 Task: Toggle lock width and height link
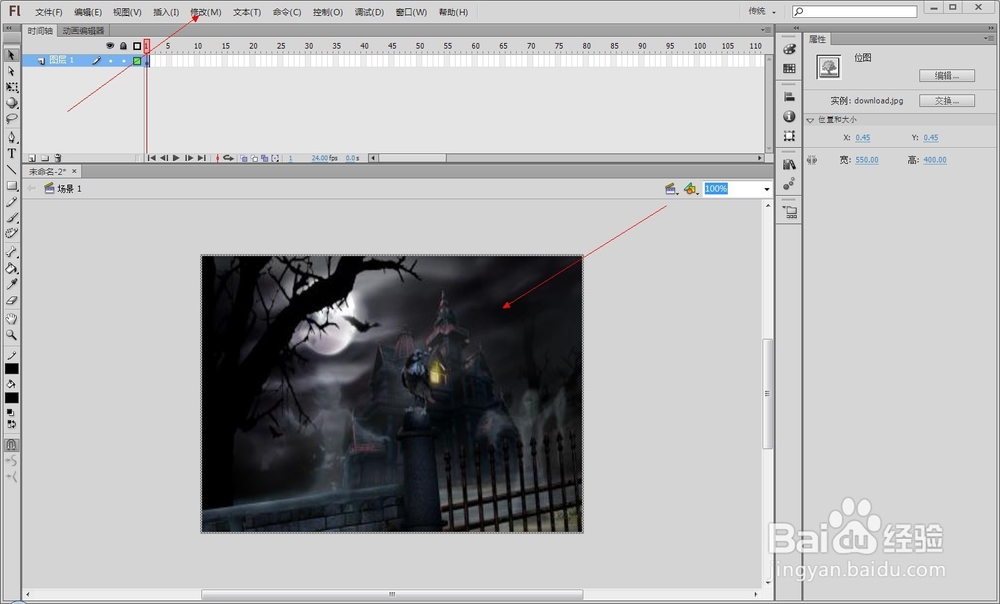pyautogui.click(x=812, y=160)
